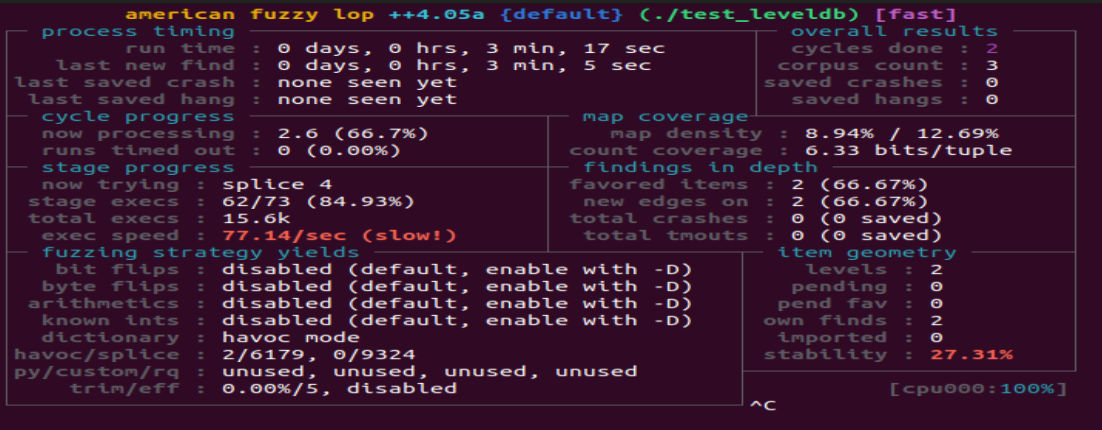The image size is (1102, 430).
Task: Select last new find value ending in 5 sec
Action: [464, 65]
